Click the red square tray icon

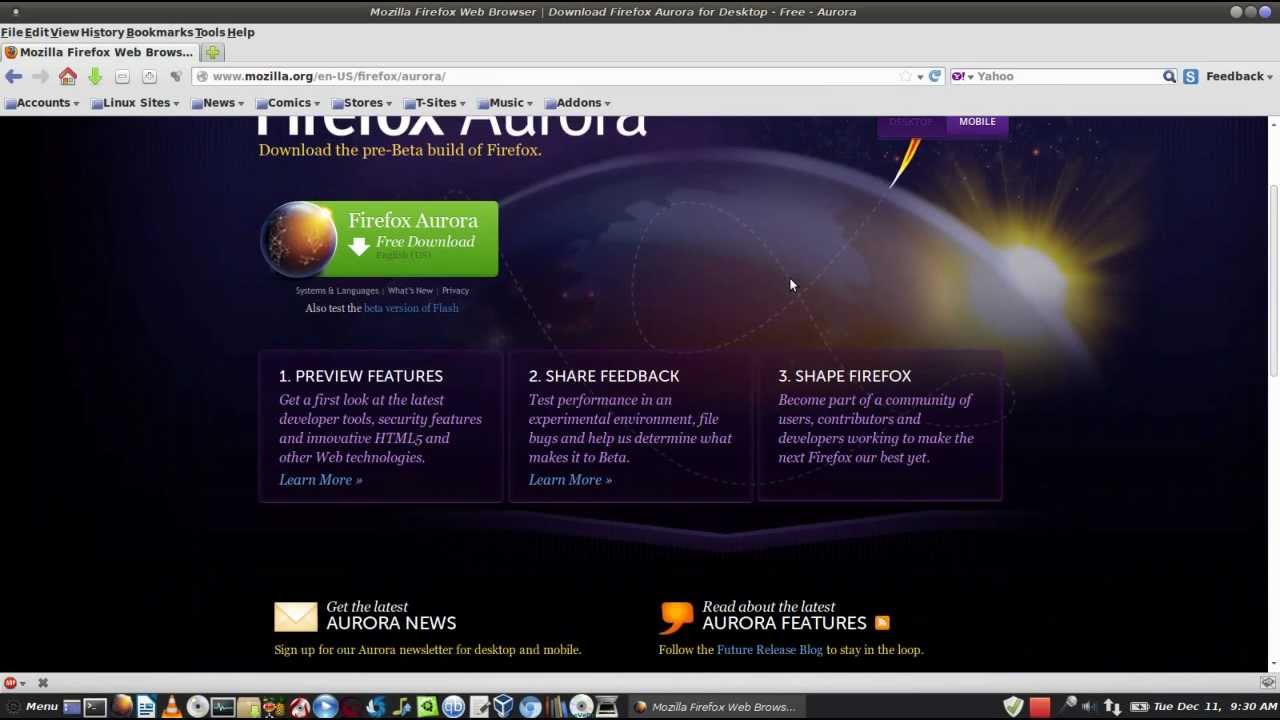[1040, 707]
